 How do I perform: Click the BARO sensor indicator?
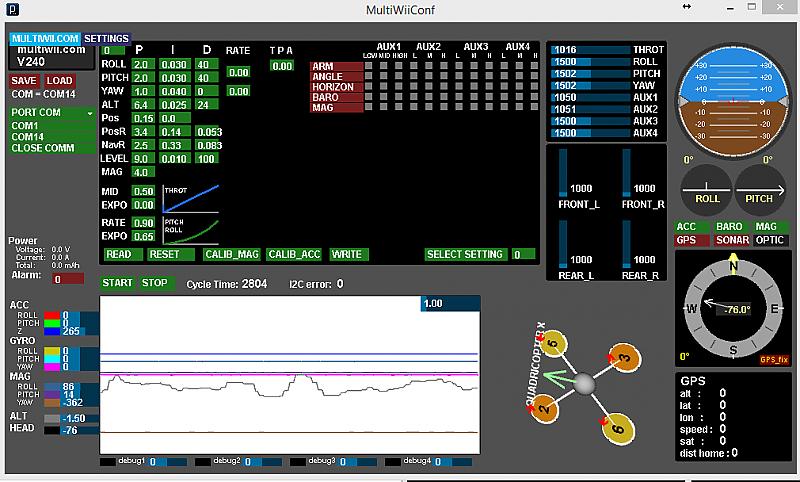tap(732, 226)
